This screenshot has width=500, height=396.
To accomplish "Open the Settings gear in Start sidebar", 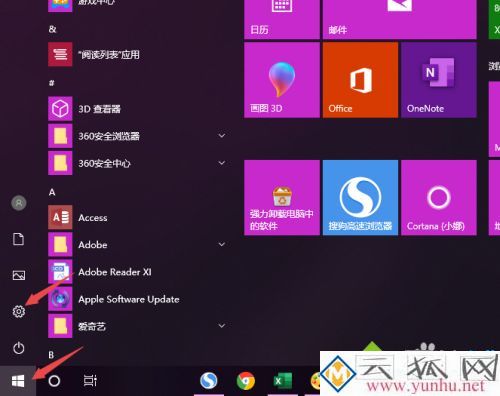I will click(19, 311).
